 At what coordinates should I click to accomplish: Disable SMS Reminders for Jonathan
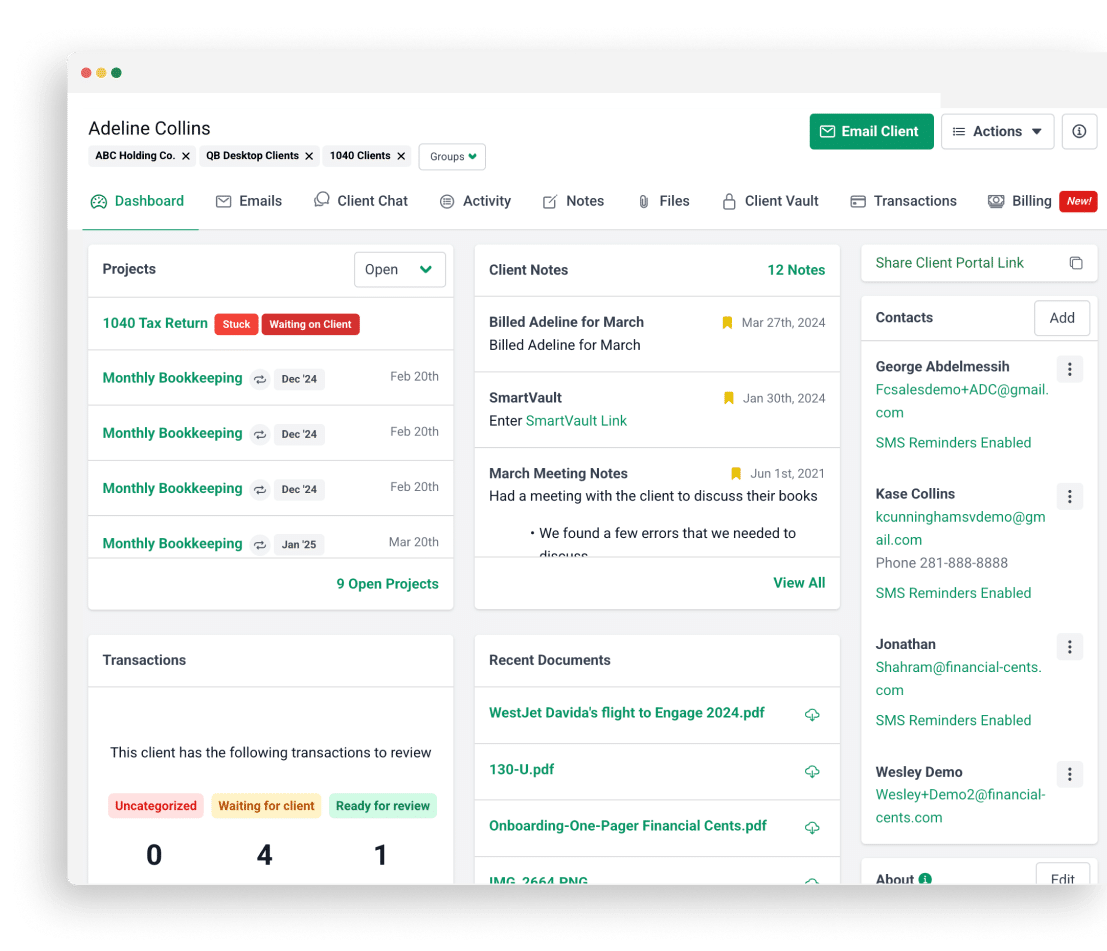coord(953,720)
